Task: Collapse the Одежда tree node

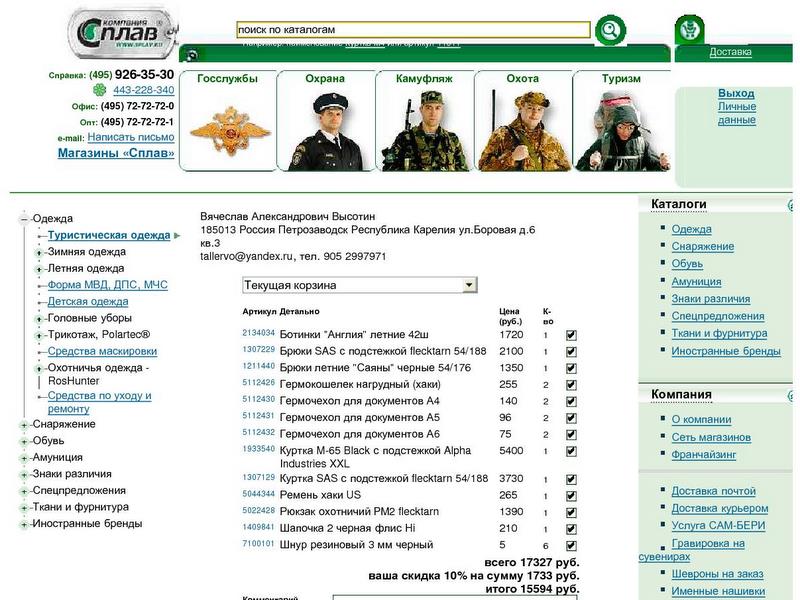Action: click(23, 219)
